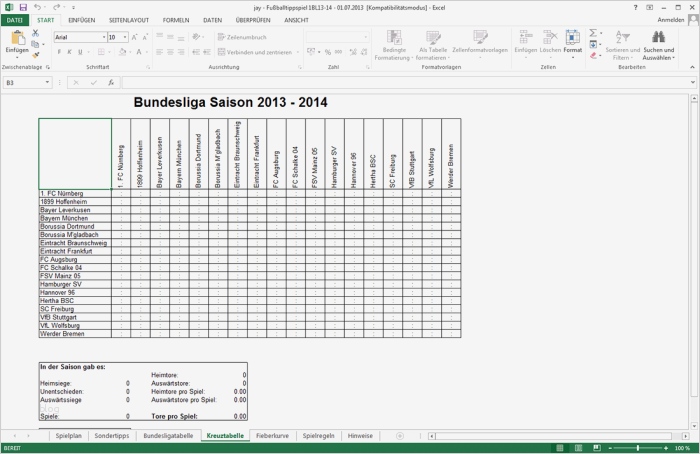Add a new sheet with plus icon
This screenshot has width=700, height=454.
pyautogui.click(x=400, y=436)
